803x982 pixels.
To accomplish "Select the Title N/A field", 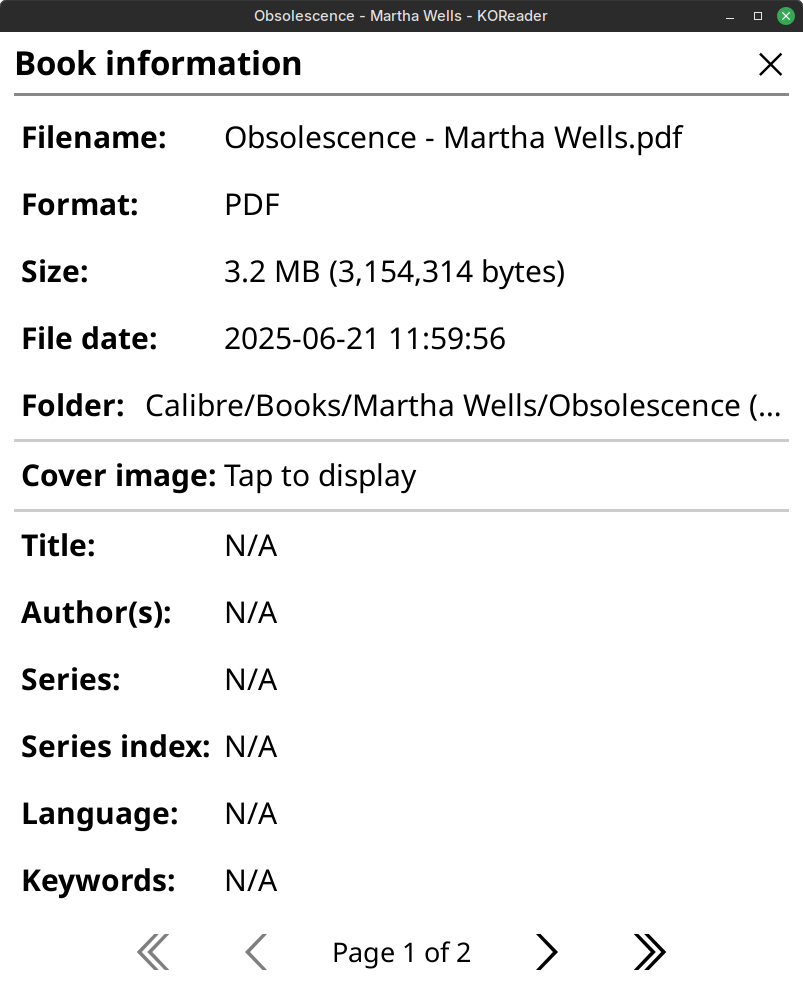I will (x=251, y=546).
